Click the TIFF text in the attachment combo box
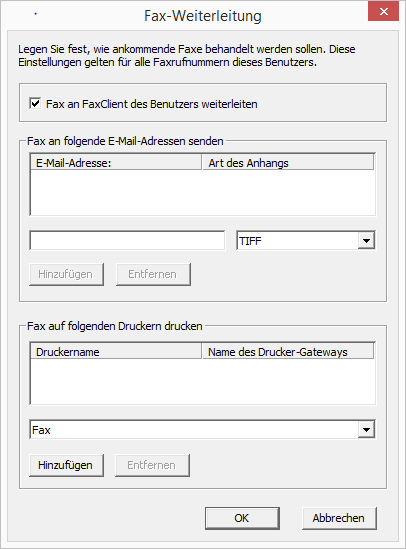 [x=250, y=241]
